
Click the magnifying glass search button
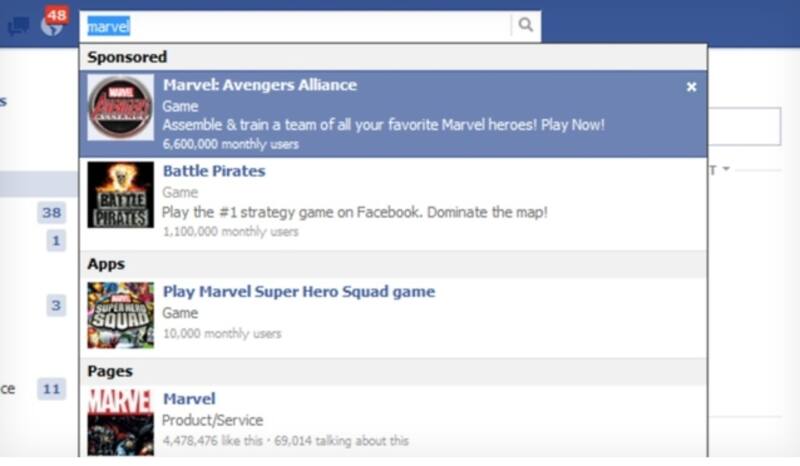[526, 26]
